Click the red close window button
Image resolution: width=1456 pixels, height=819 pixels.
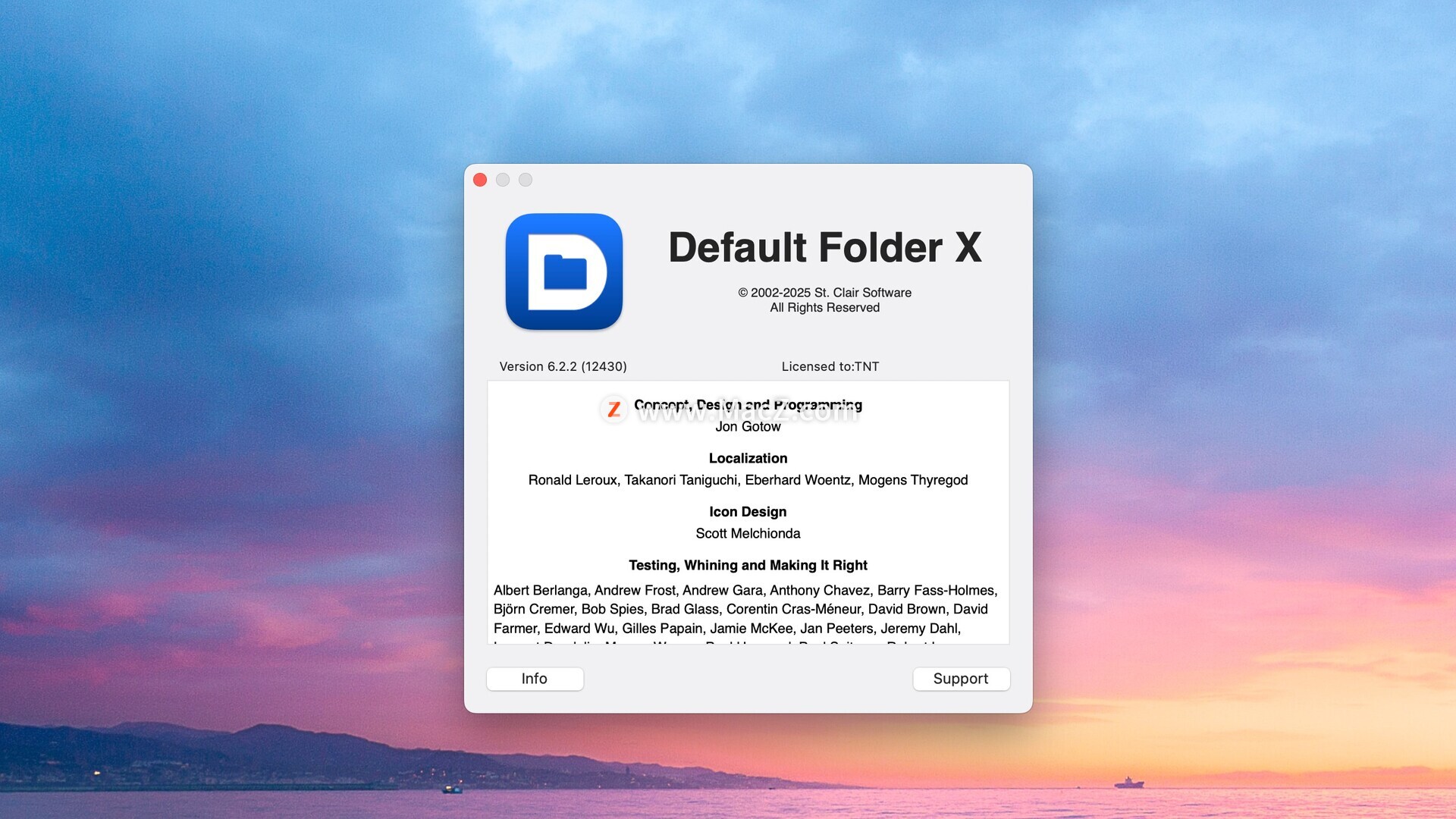(x=480, y=180)
